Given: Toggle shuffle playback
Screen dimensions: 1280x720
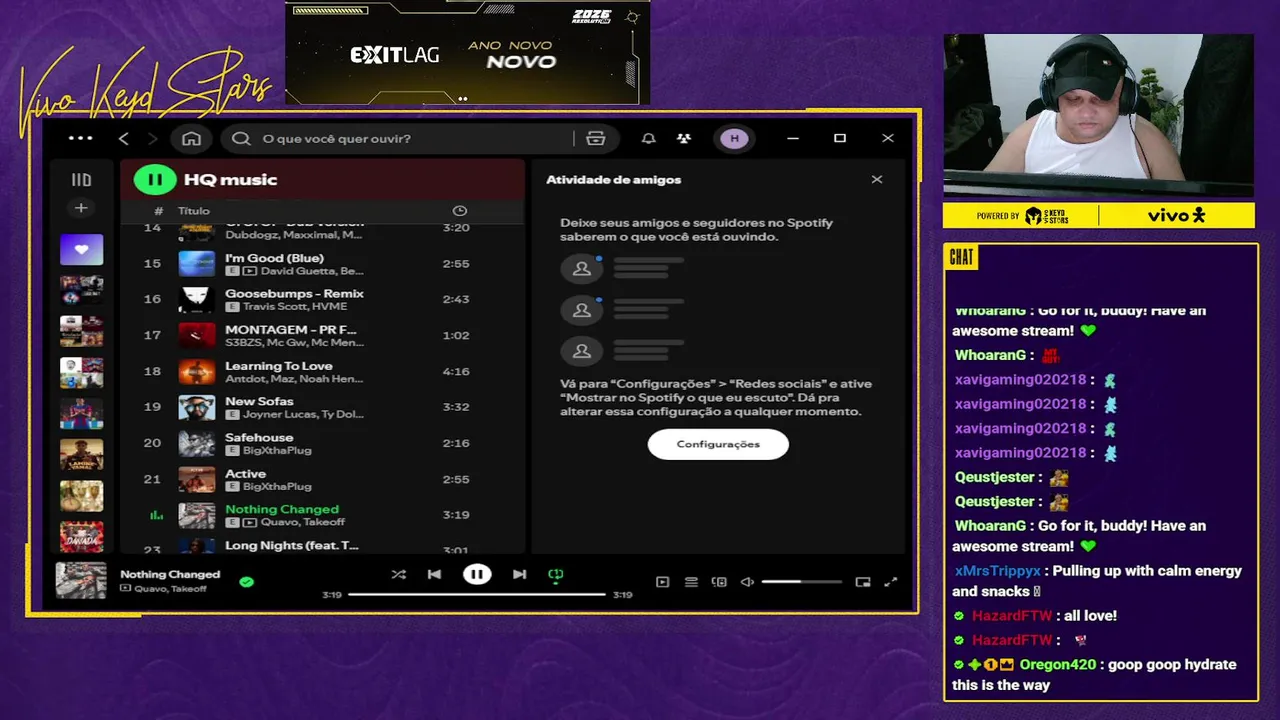Looking at the screenshot, I should pos(398,574).
